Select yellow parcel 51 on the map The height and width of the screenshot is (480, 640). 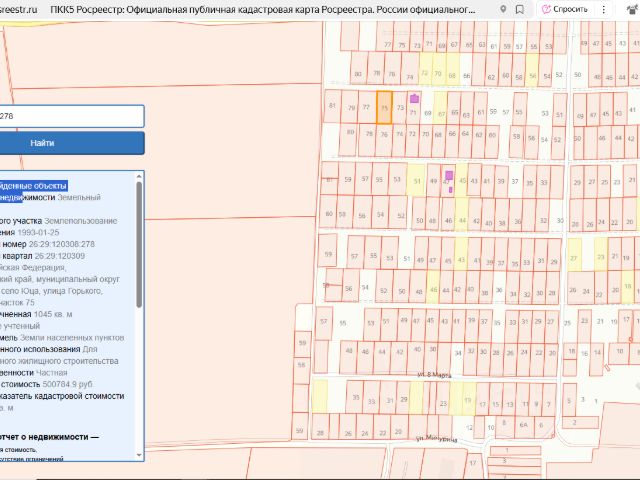coord(416,180)
